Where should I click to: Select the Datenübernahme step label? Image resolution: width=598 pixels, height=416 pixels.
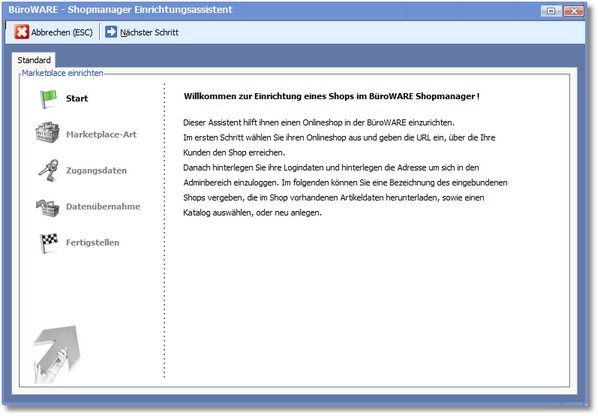pyautogui.click(x=103, y=206)
